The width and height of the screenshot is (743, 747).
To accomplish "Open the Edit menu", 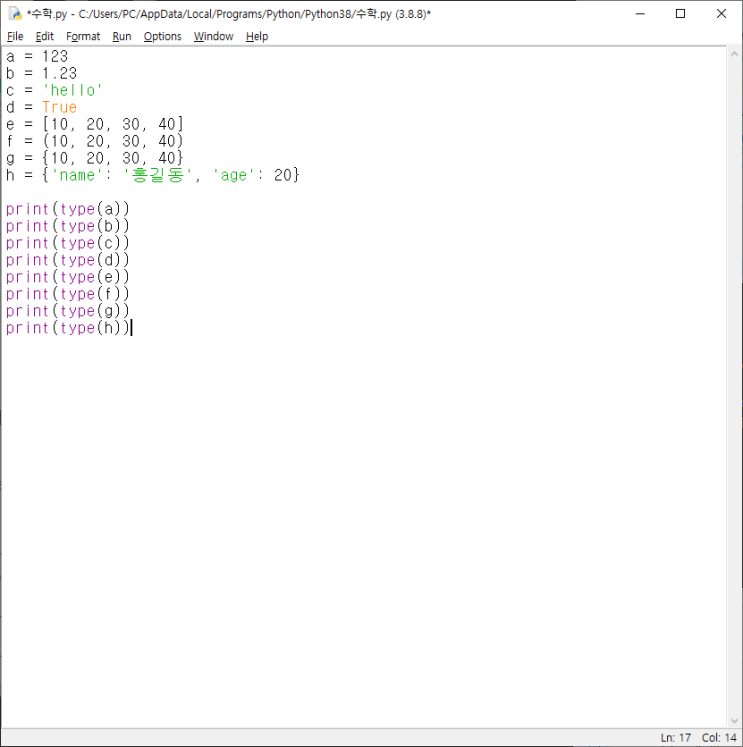I will [44, 37].
